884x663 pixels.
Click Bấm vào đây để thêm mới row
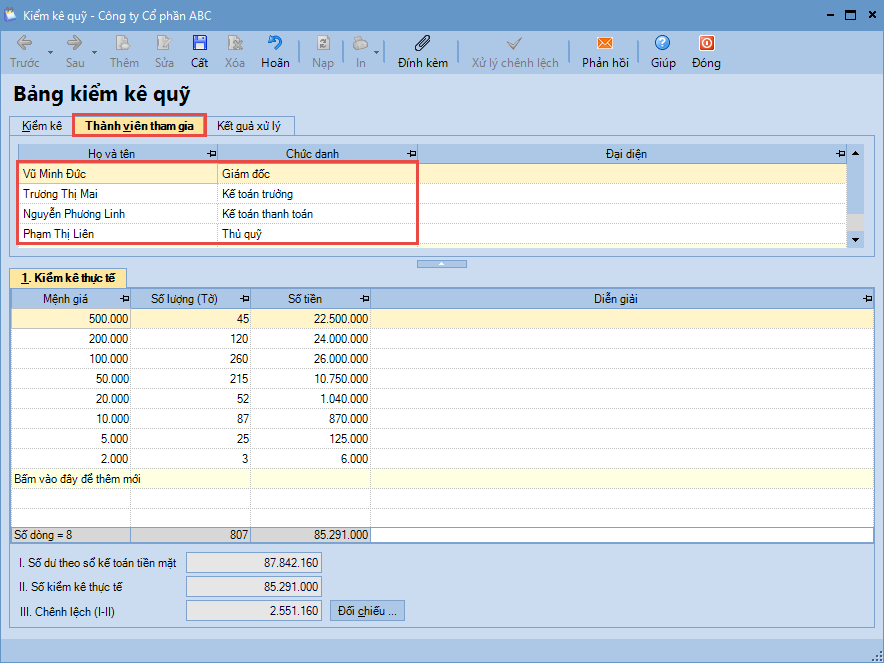78,479
